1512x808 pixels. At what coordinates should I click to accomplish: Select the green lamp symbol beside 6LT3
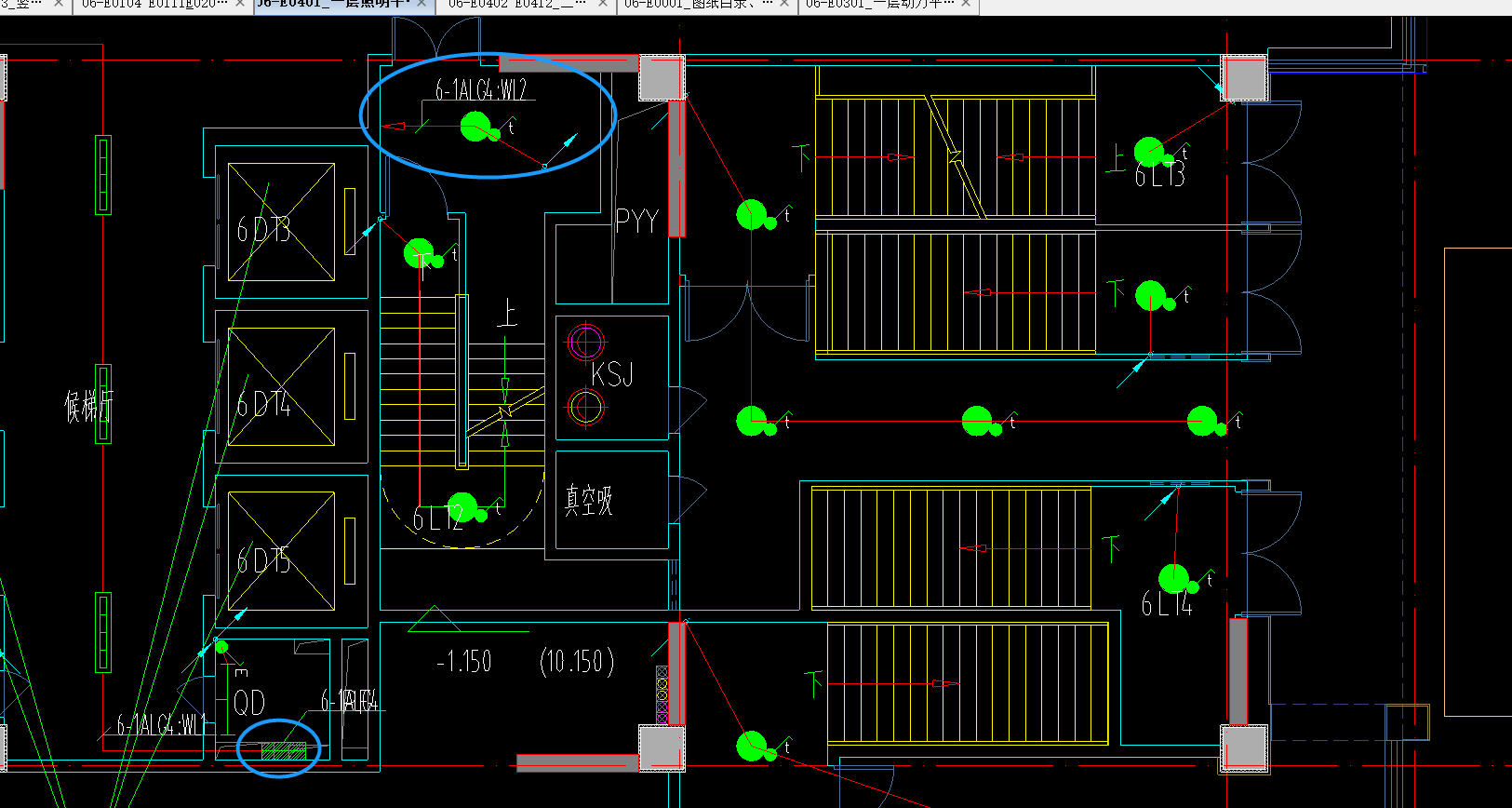click(1150, 153)
